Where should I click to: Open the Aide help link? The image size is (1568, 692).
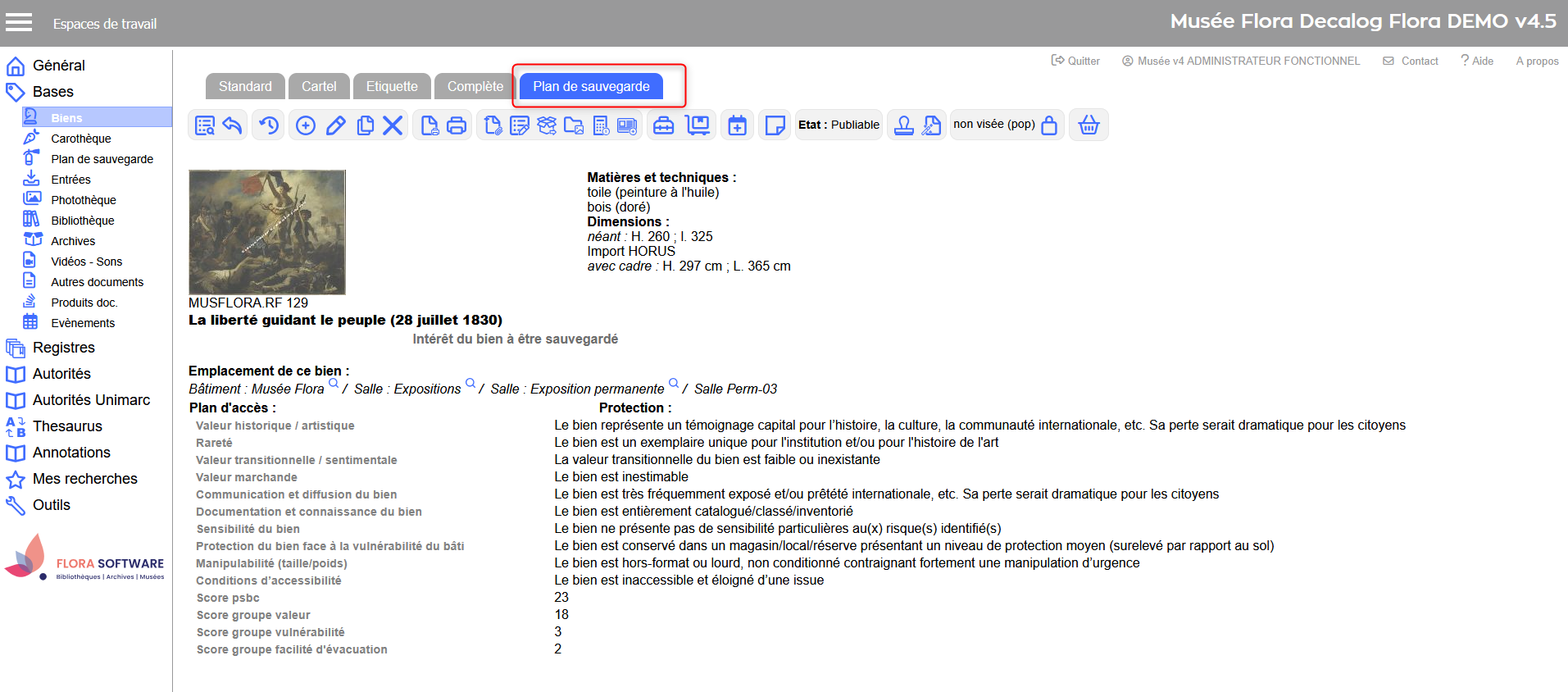pos(1477,61)
